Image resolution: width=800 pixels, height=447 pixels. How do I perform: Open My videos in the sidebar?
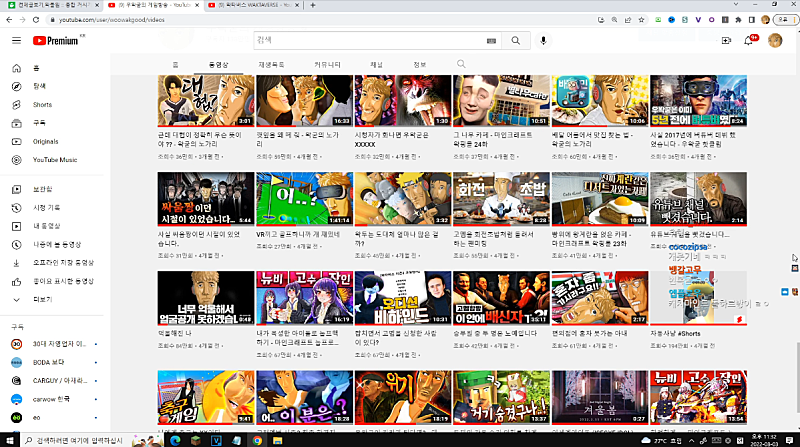click(52, 226)
